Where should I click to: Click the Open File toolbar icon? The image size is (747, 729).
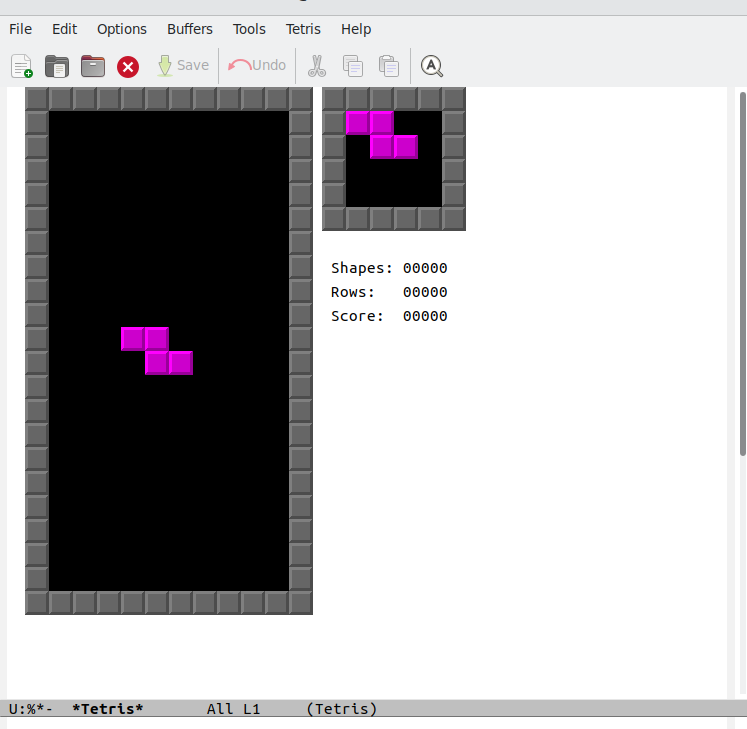click(x=57, y=66)
